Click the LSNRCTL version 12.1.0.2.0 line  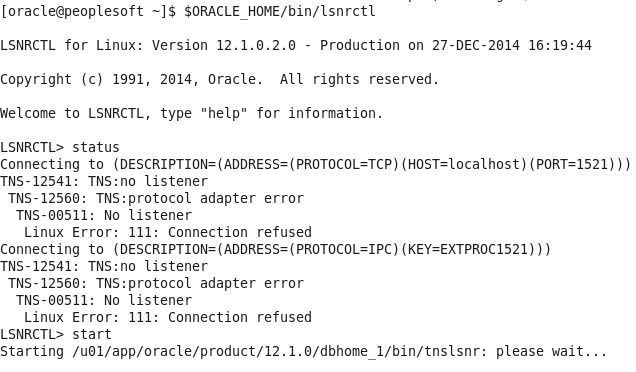(296, 45)
